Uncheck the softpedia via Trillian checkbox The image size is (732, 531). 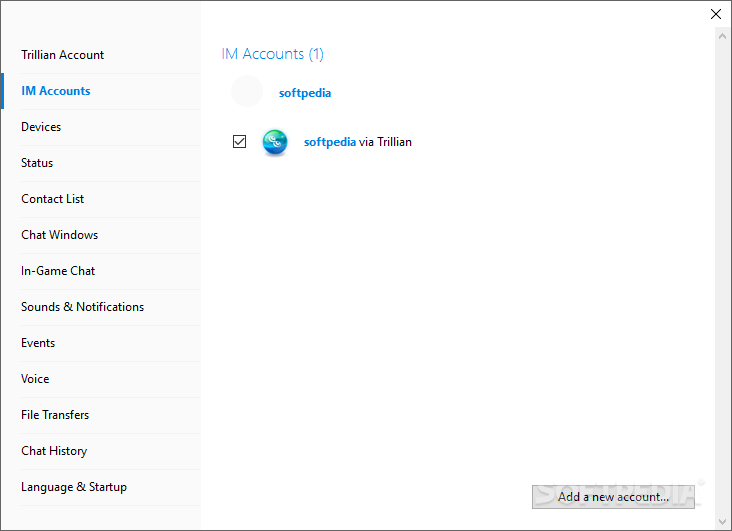click(239, 142)
